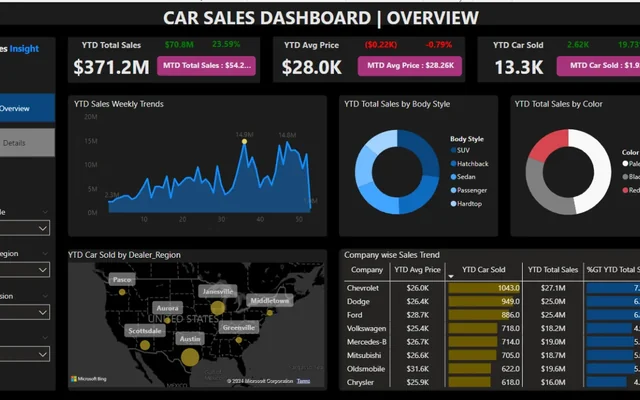This screenshot has height=400, width=640.
Task: Click the sort arrow above YTD Car Sold column
Action: pyautogui.click(x=451, y=276)
